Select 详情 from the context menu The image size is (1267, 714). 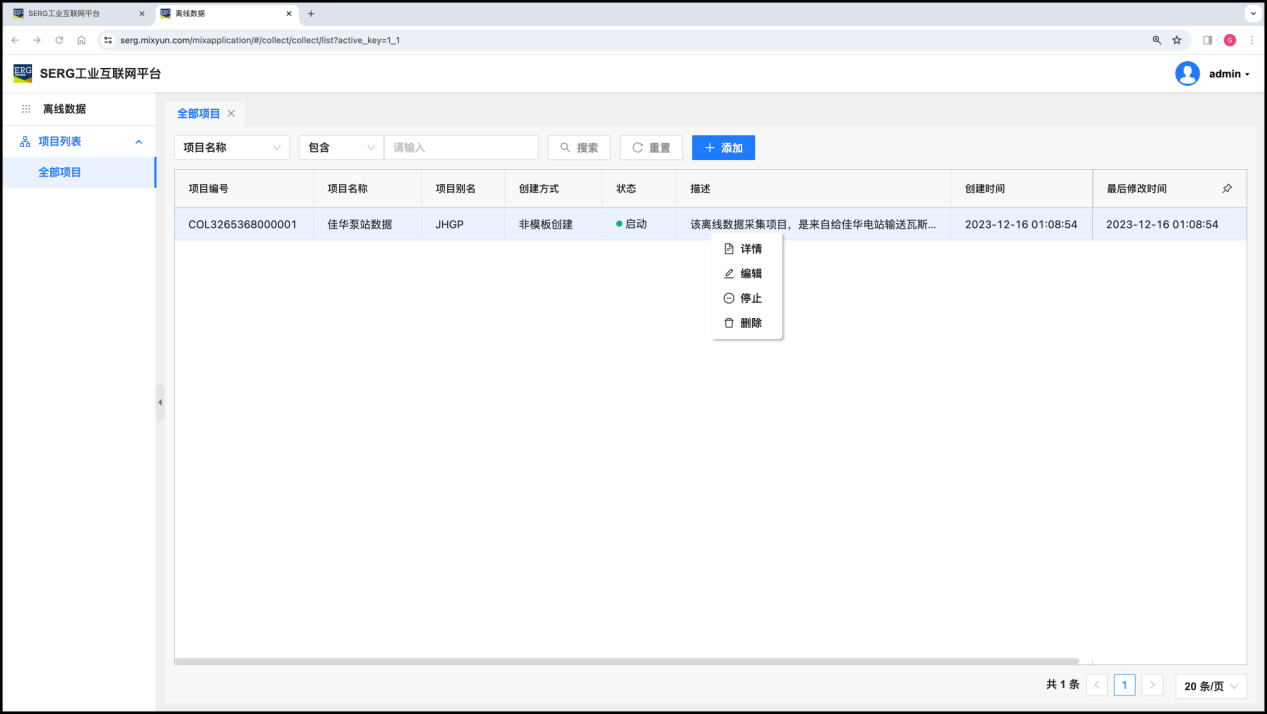(x=750, y=249)
